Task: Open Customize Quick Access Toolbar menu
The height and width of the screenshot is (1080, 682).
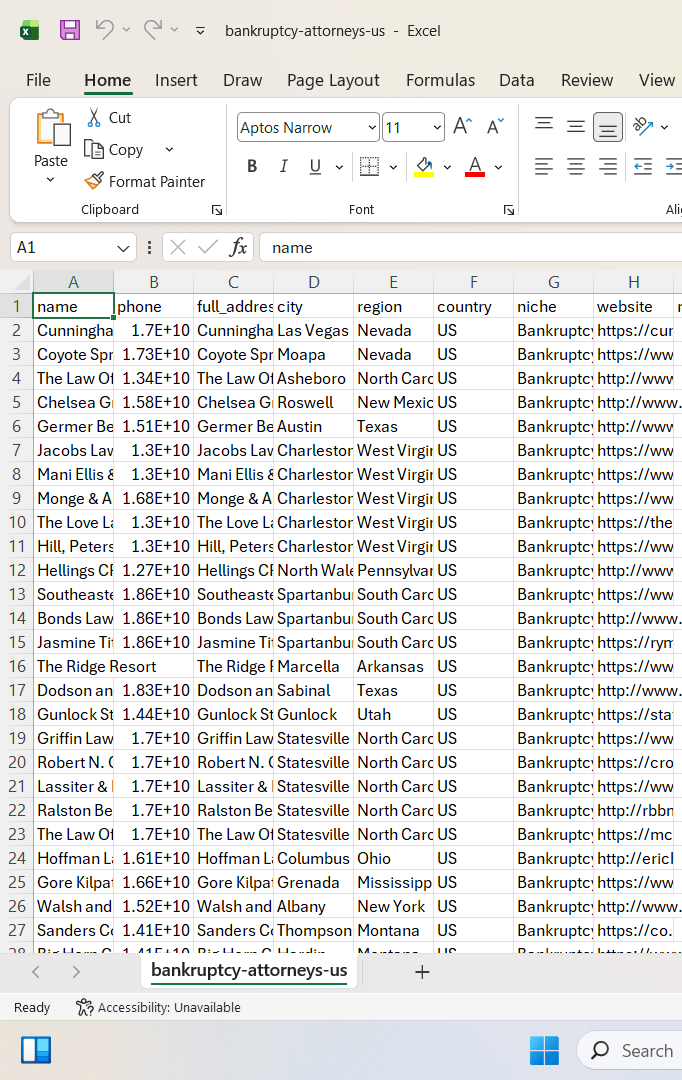Action: (x=200, y=30)
